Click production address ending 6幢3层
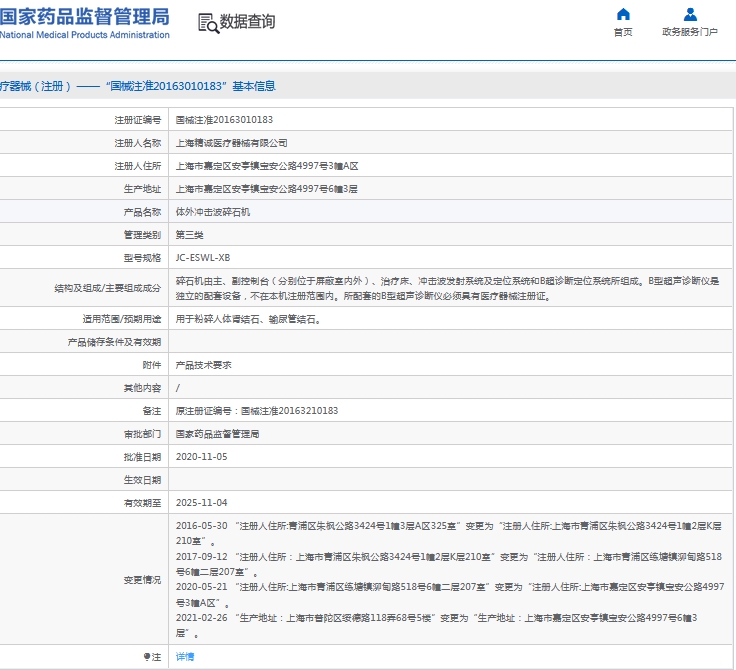736x670 pixels. pyautogui.click(x=267, y=189)
